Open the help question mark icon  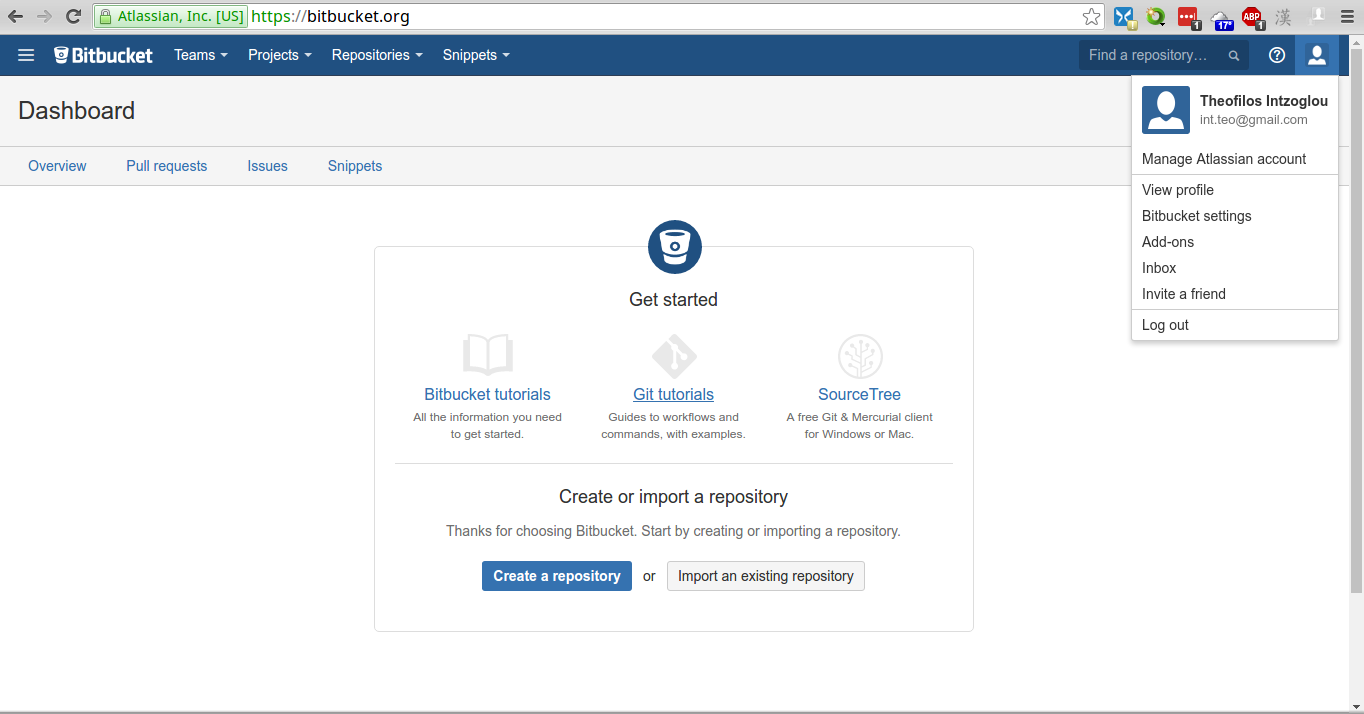pos(1277,55)
